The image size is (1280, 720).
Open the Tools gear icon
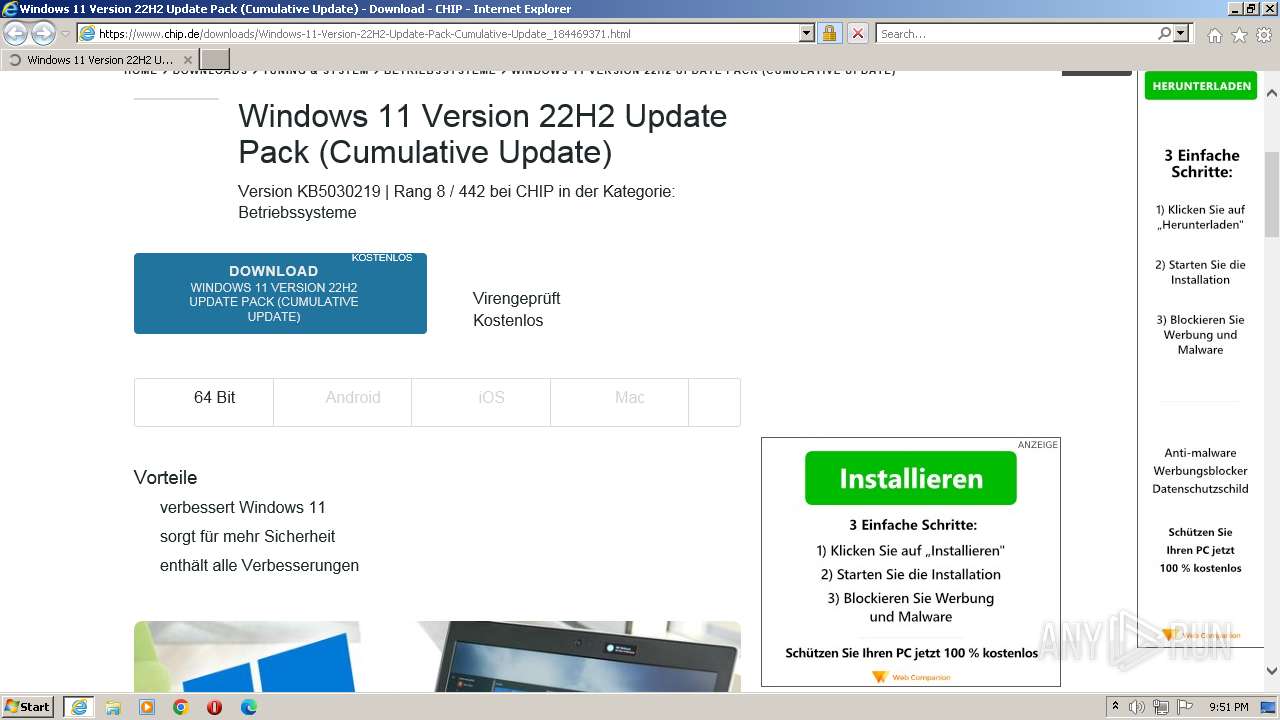1264,35
